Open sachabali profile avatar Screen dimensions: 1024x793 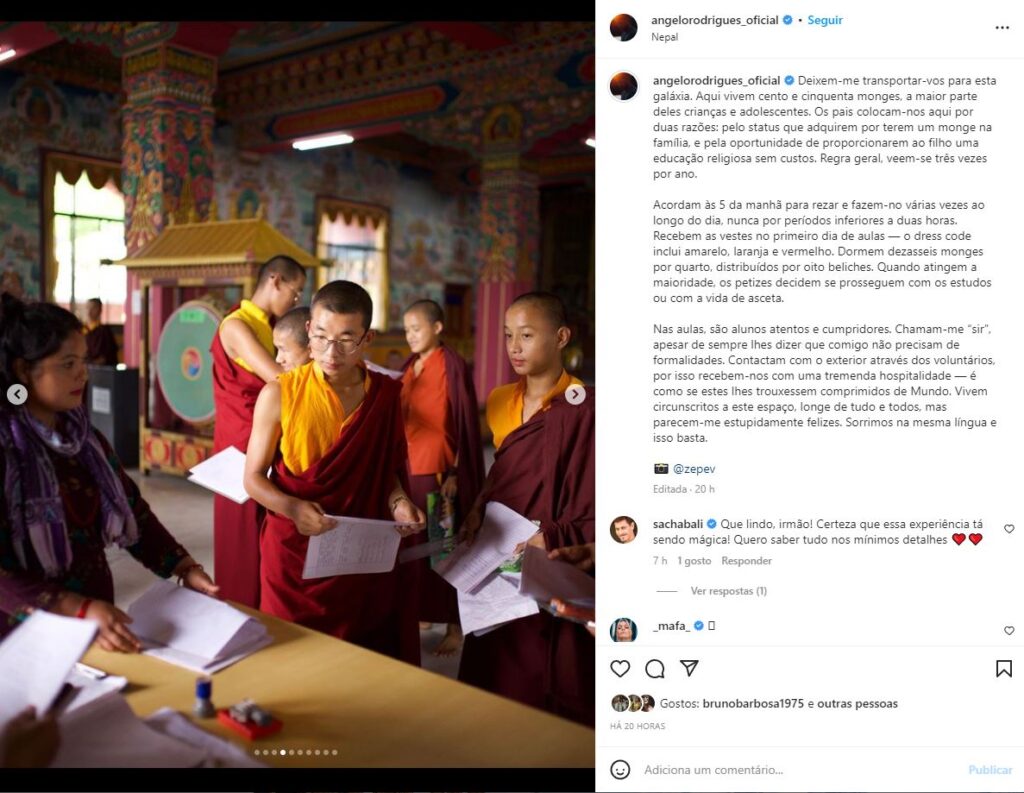[623, 530]
